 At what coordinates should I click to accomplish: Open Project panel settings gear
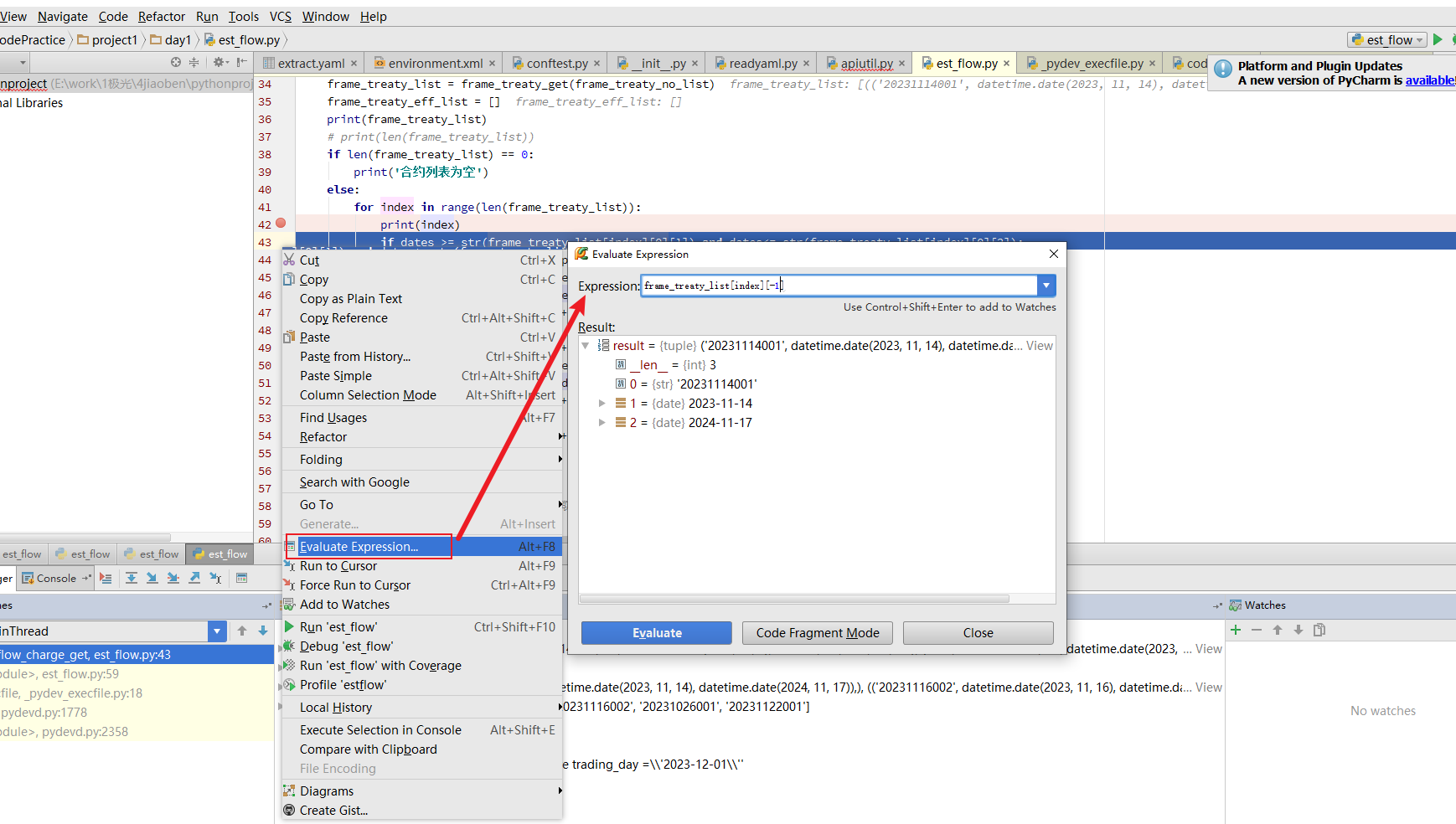pos(219,62)
